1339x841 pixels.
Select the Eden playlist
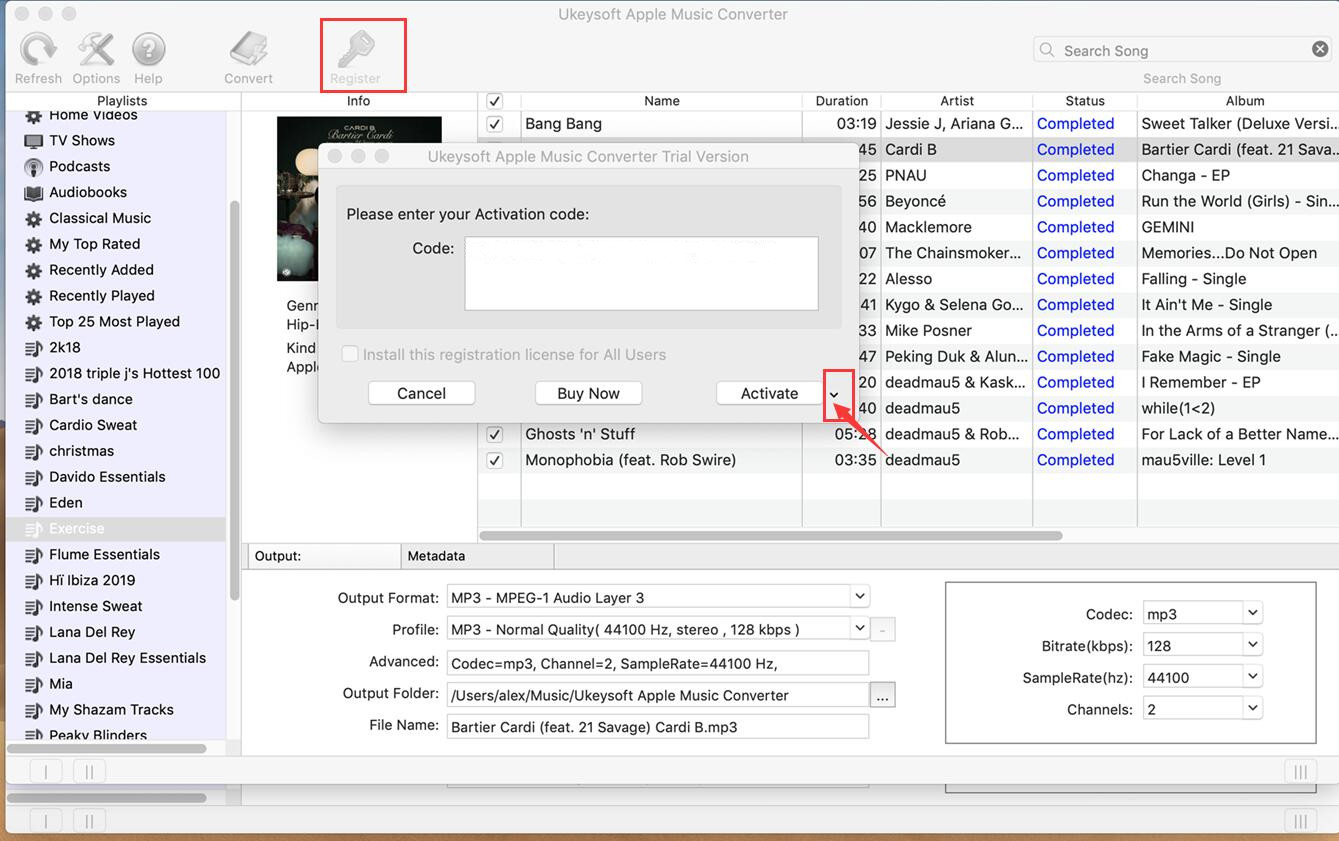click(66, 503)
